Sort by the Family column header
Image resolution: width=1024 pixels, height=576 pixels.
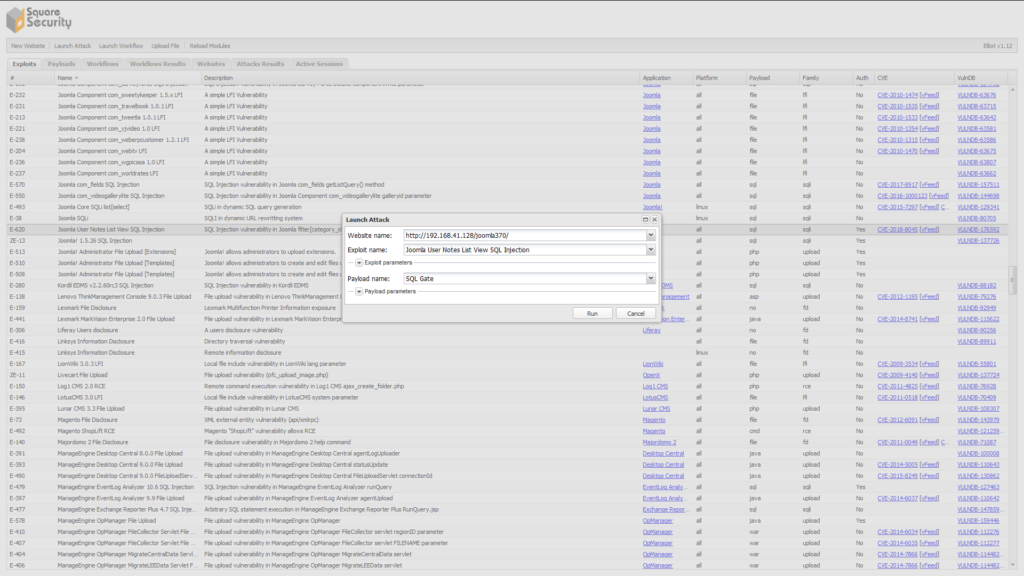(x=827, y=78)
